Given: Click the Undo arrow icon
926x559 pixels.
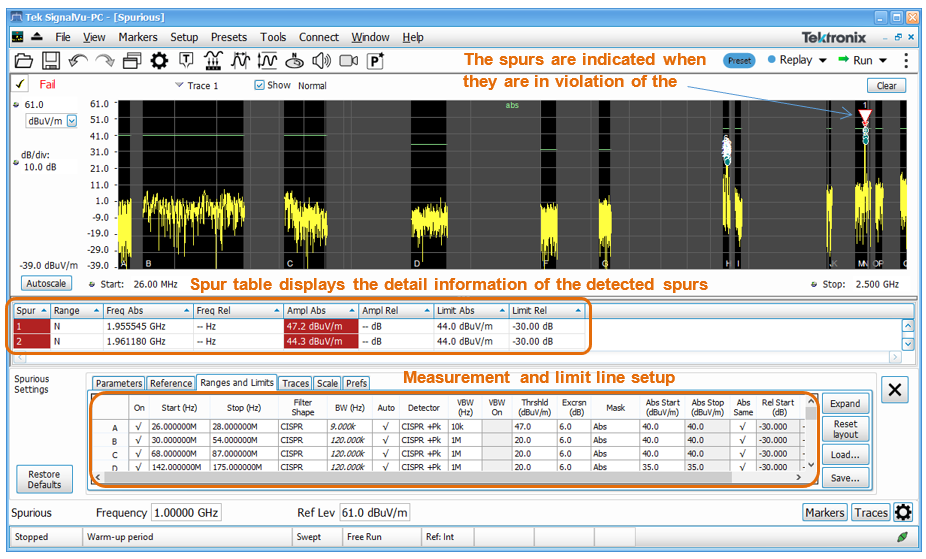Looking at the screenshot, I should pos(78,61).
